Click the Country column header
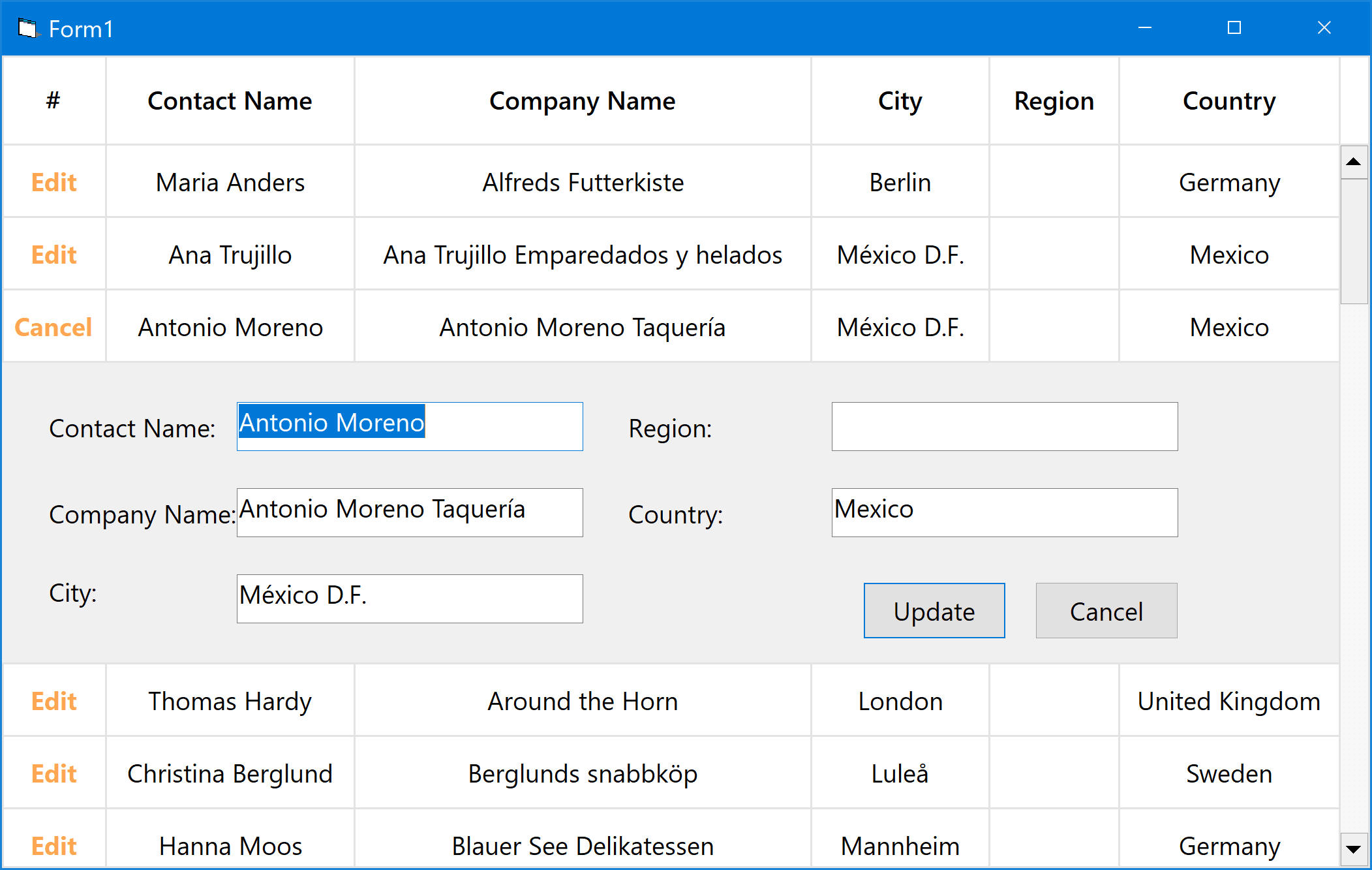 [x=1229, y=101]
